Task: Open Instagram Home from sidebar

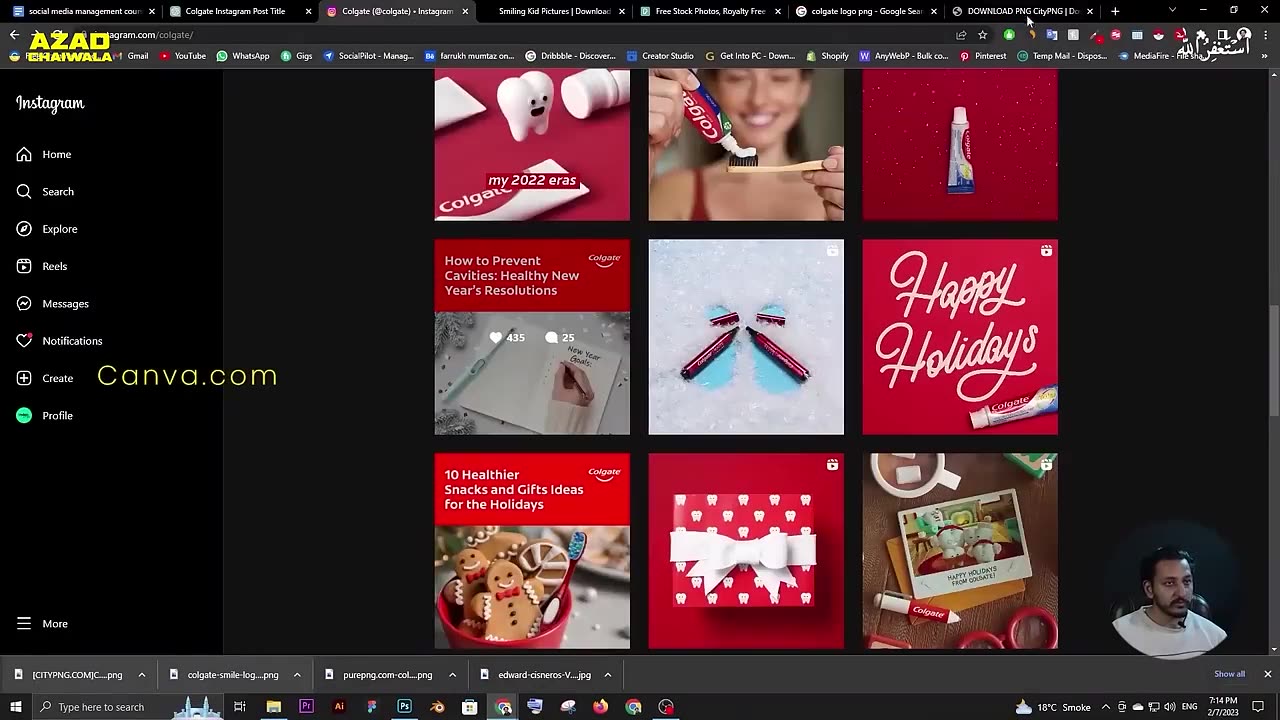Action: click(x=44, y=154)
